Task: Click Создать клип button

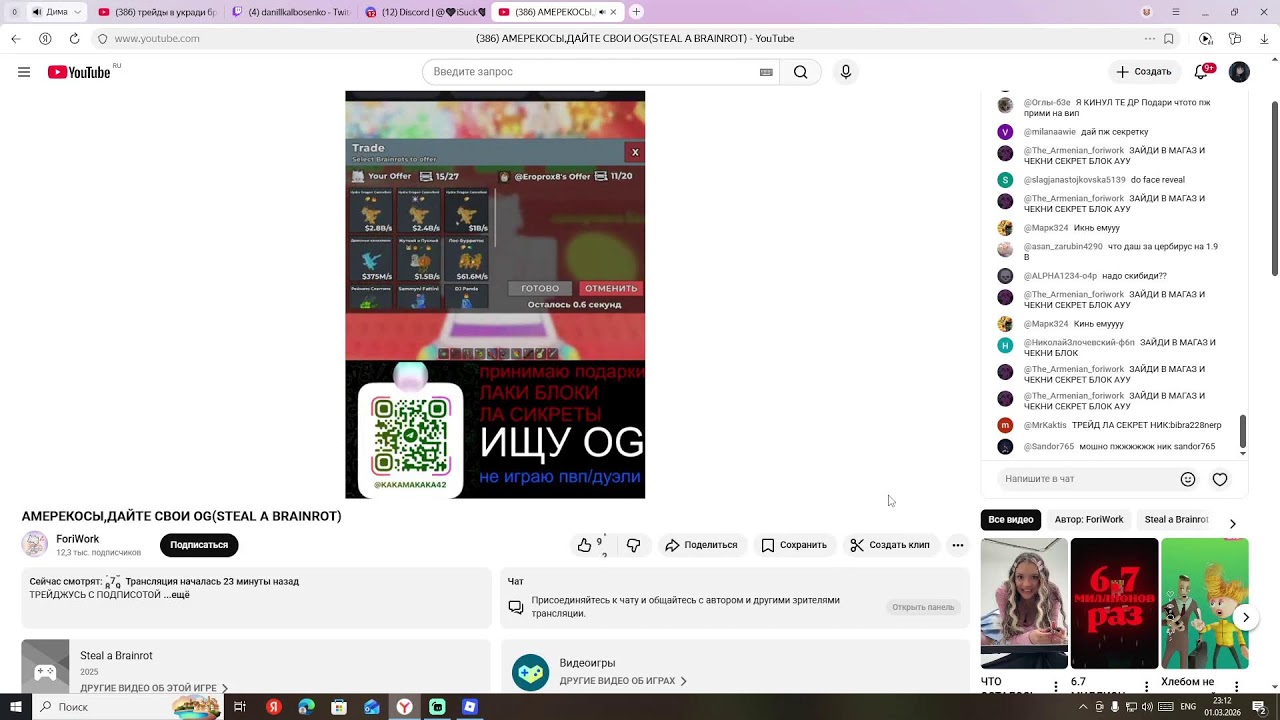Action: tap(890, 545)
